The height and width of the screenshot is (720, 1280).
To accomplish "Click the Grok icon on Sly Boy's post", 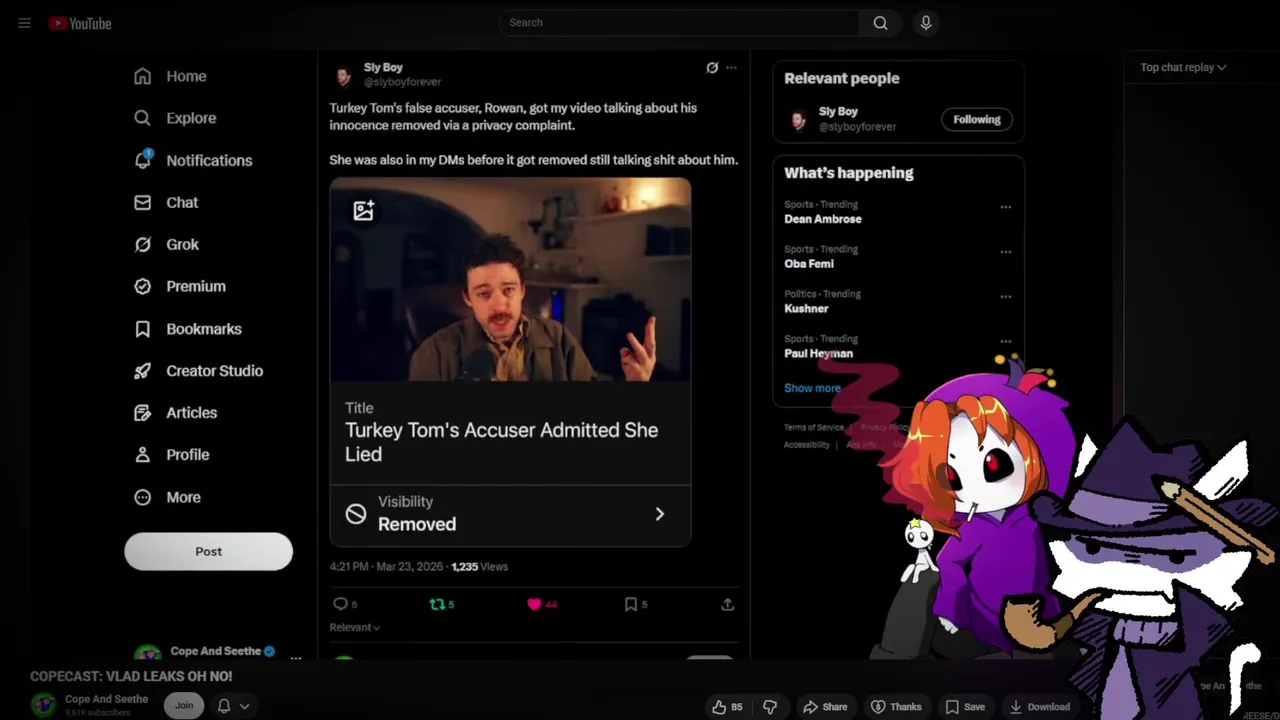I will [x=712, y=68].
